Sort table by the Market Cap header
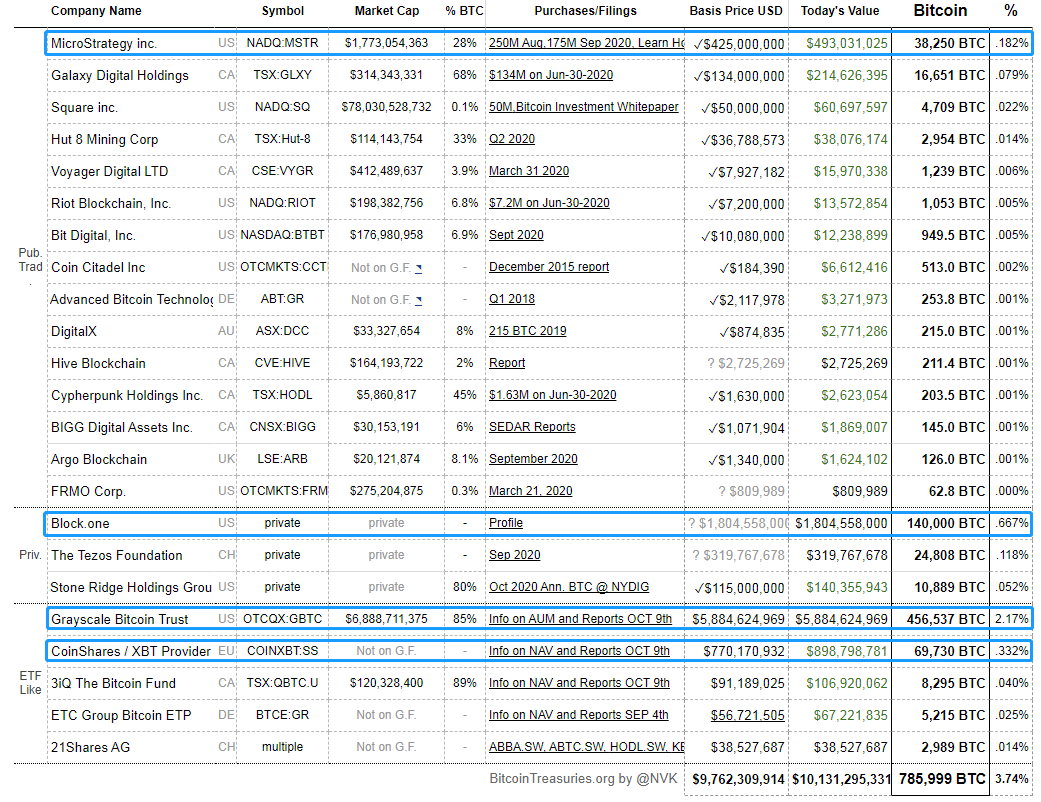The image size is (1041, 802). [385, 11]
